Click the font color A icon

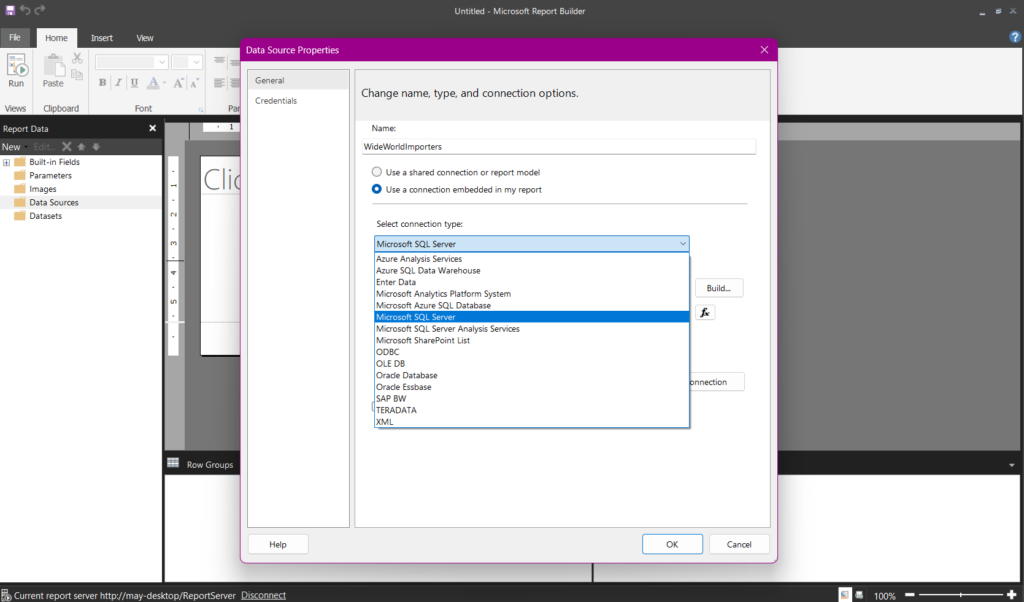point(153,82)
